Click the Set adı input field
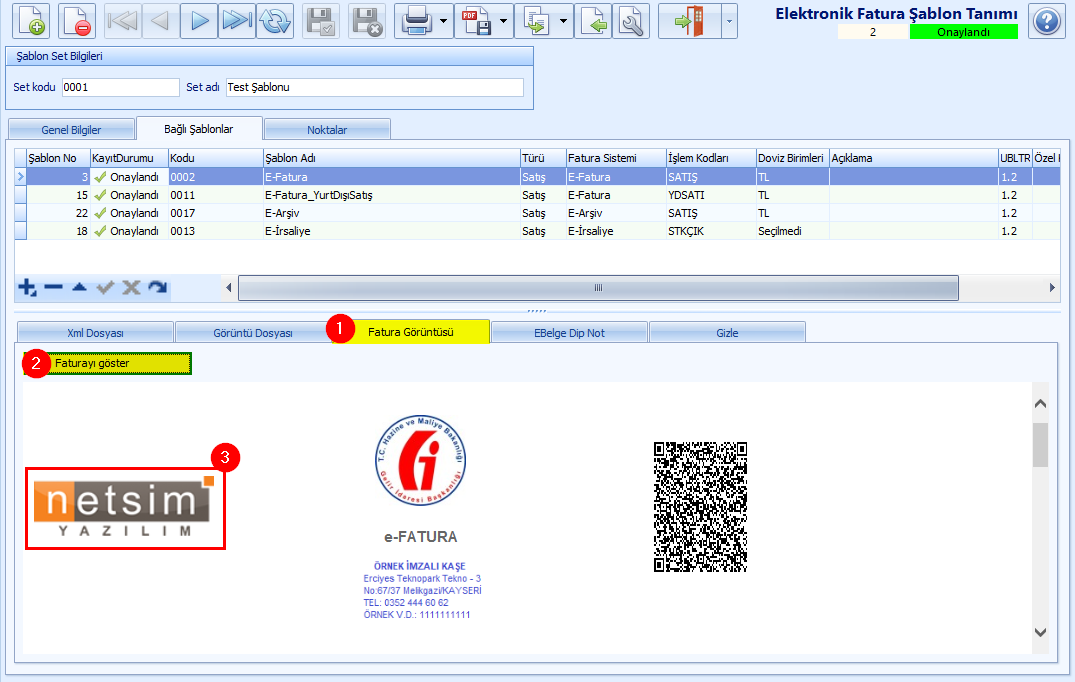 click(x=375, y=87)
